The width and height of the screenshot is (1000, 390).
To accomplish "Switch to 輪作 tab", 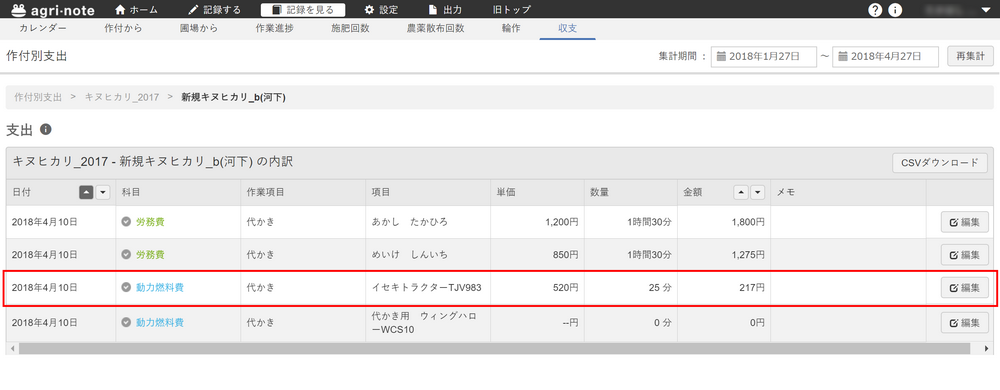I will (511, 28).
